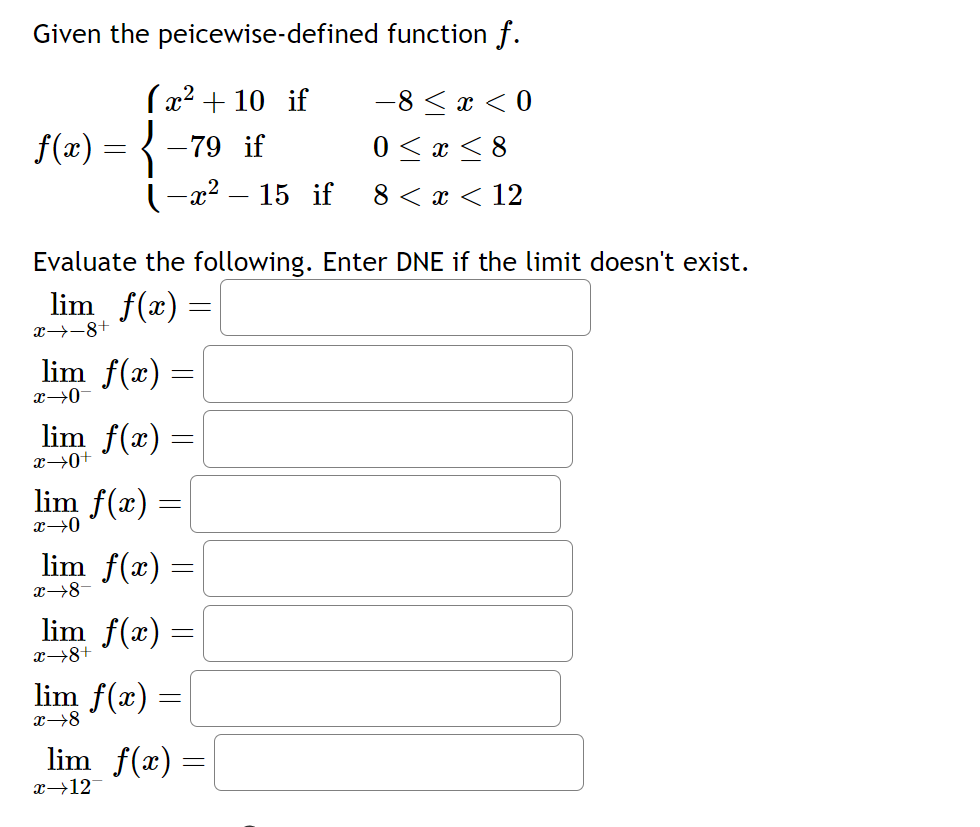The height and width of the screenshot is (827, 980).
Task: Click the answer box for the two-sided limit at 0
Action: [375, 503]
